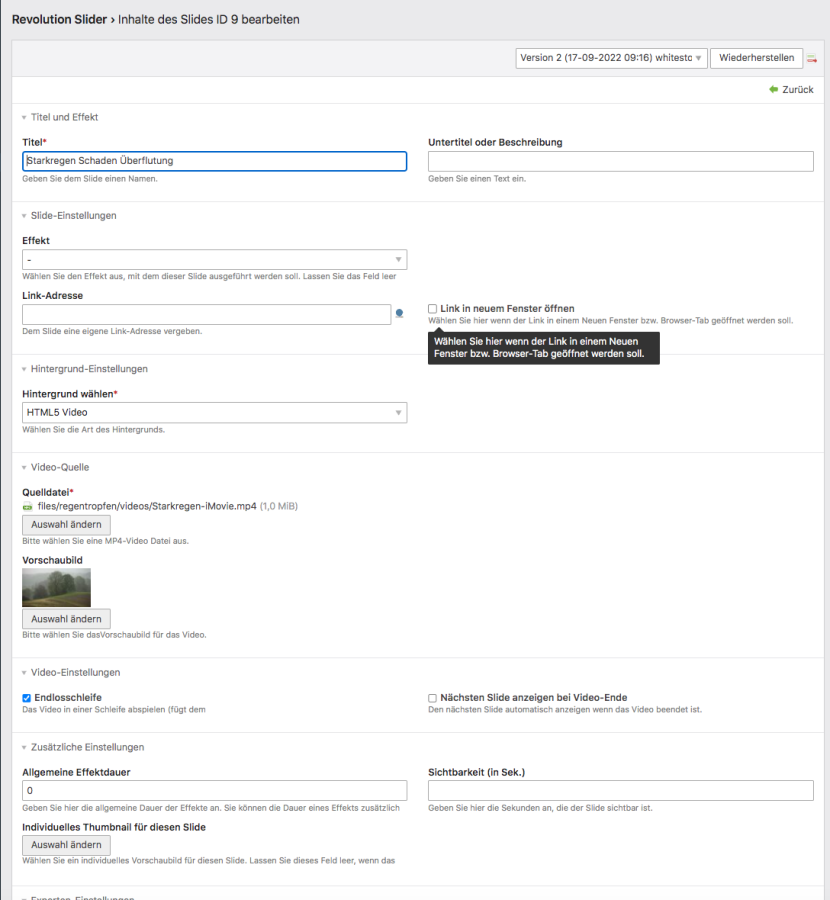Viewport: 830px width, 900px height.
Task: Click the Sichtbarkeit (in Sek.) input field
Action: coord(620,791)
